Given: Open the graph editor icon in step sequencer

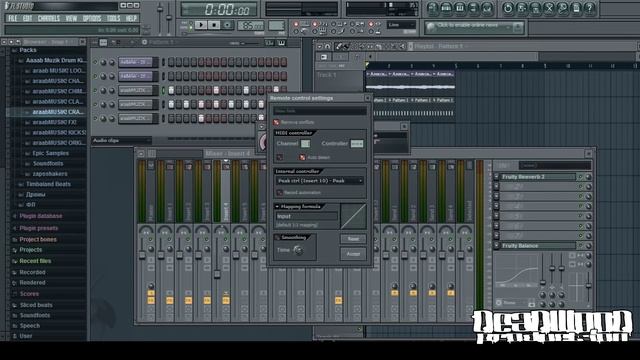Looking at the screenshot, I should [269, 42].
